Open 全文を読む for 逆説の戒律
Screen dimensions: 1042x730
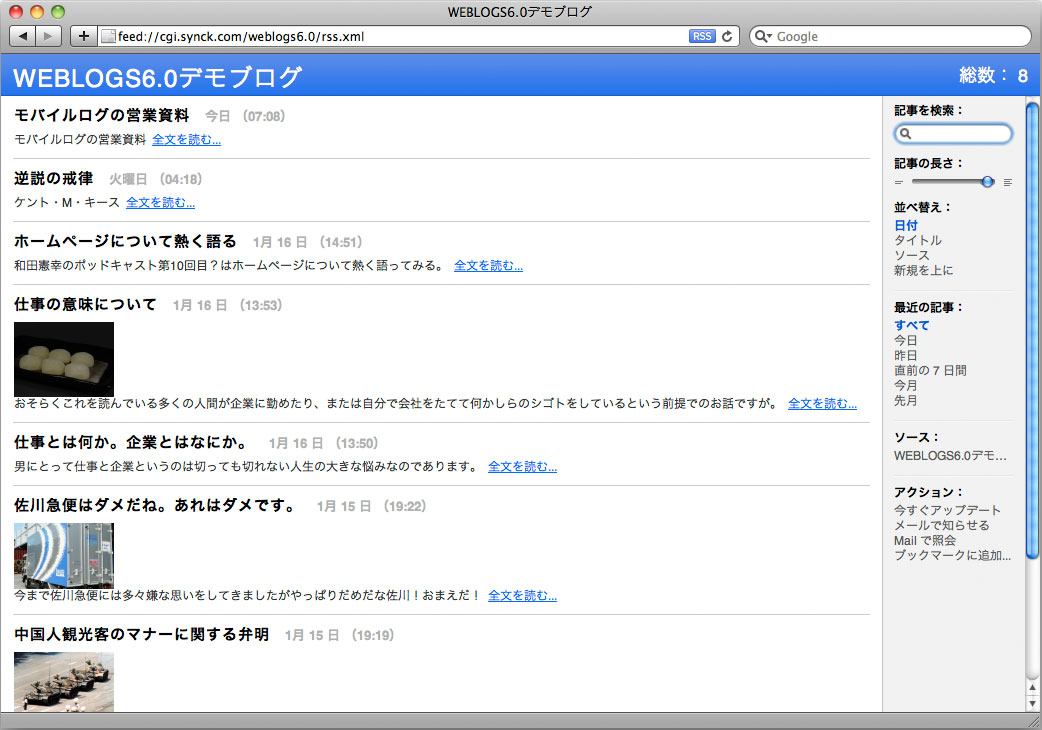(160, 203)
